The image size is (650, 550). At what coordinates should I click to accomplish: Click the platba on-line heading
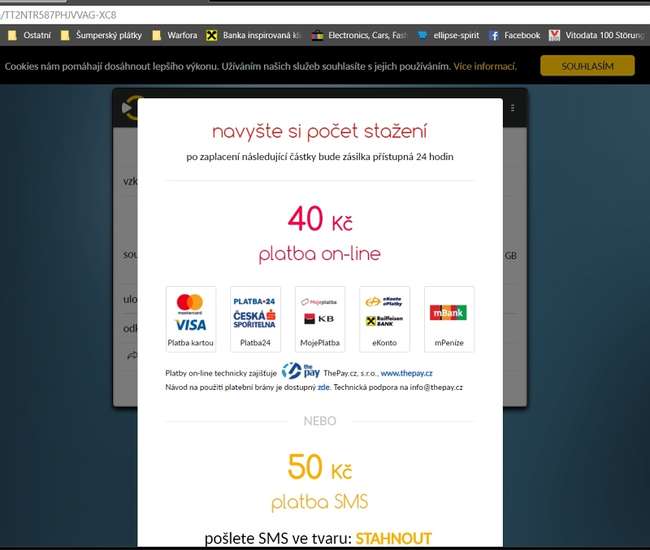click(x=320, y=254)
